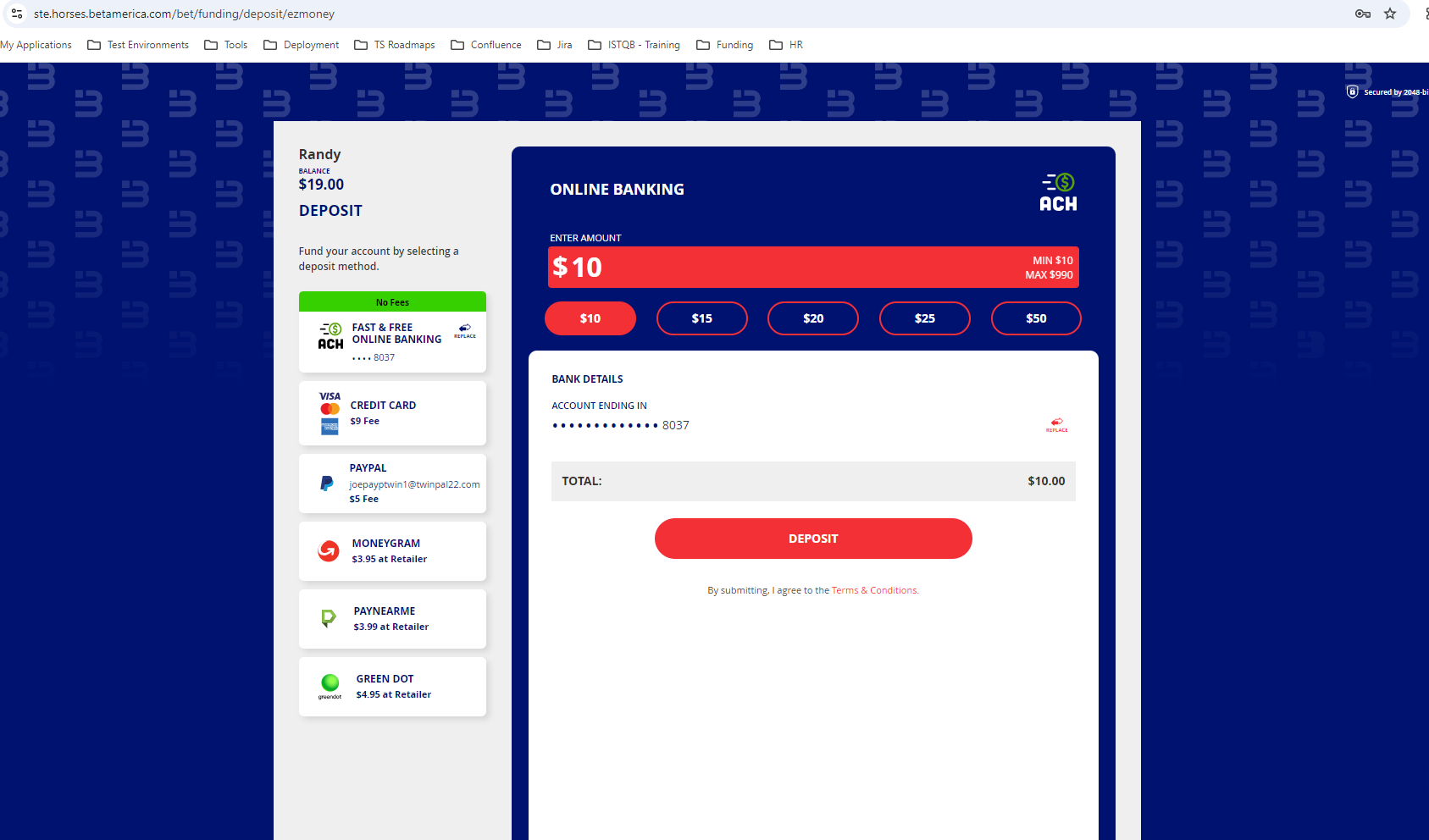1429x840 pixels.
Task: Choose PayPal deposit method
Action: pos(392,484)
